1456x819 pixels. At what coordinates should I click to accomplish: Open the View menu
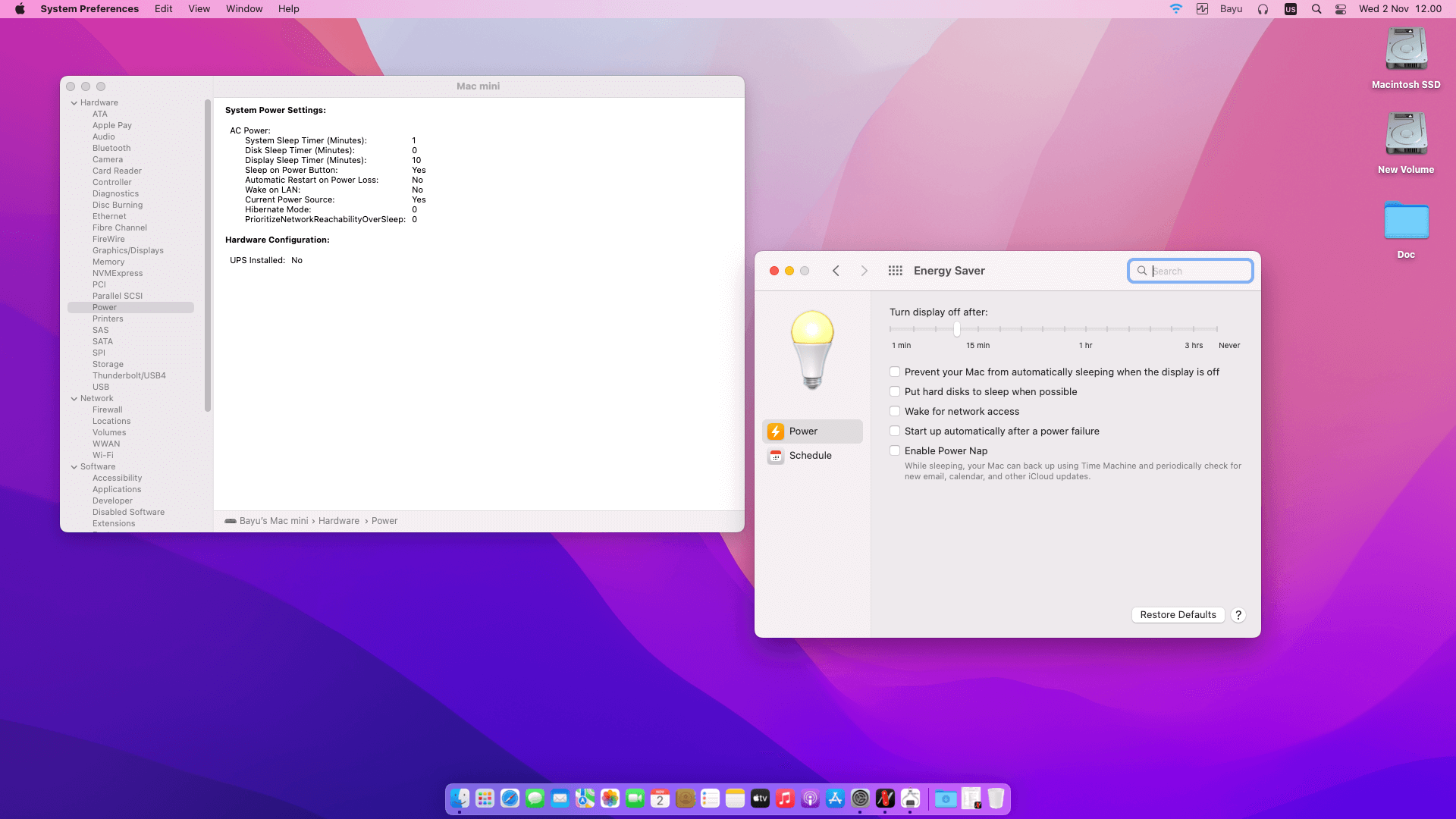[199, 9]
